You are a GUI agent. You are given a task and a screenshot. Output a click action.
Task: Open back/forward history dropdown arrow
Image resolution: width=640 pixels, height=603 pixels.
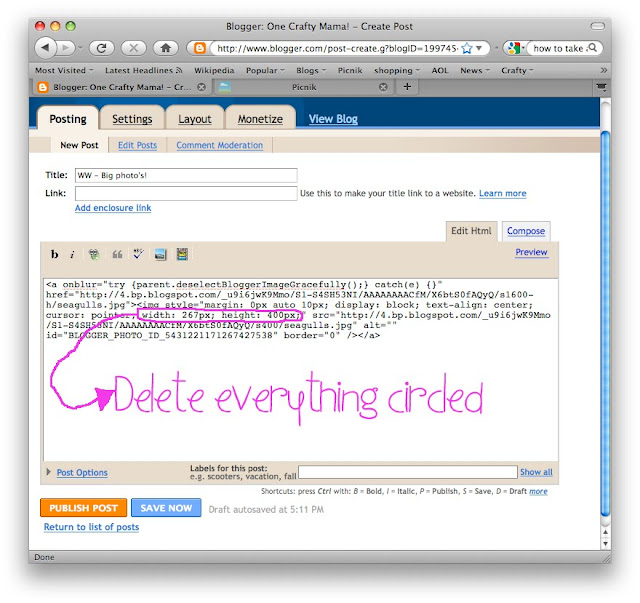coord(80,48)
